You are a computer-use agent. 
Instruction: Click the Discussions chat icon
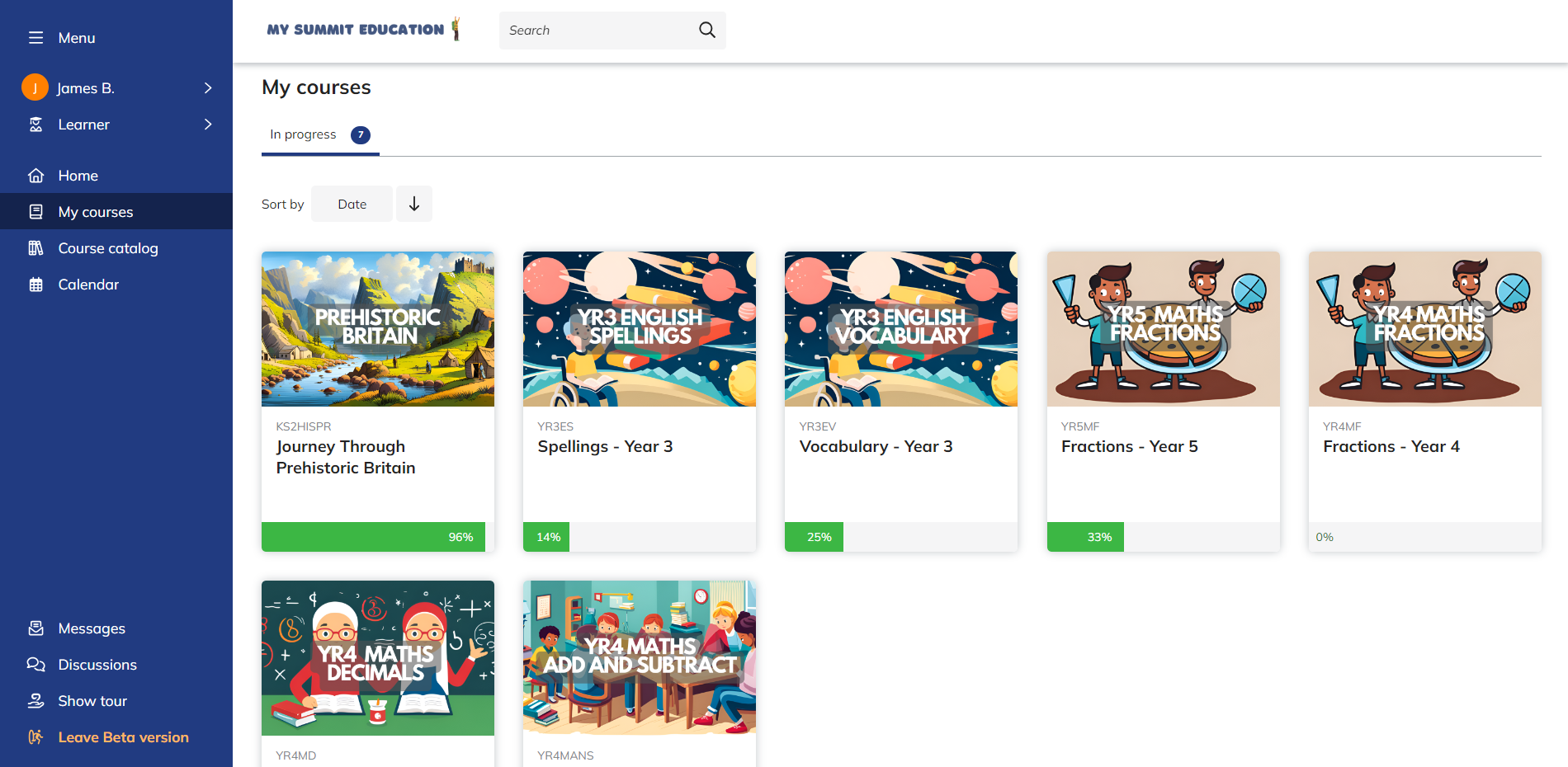coord(35,665)
